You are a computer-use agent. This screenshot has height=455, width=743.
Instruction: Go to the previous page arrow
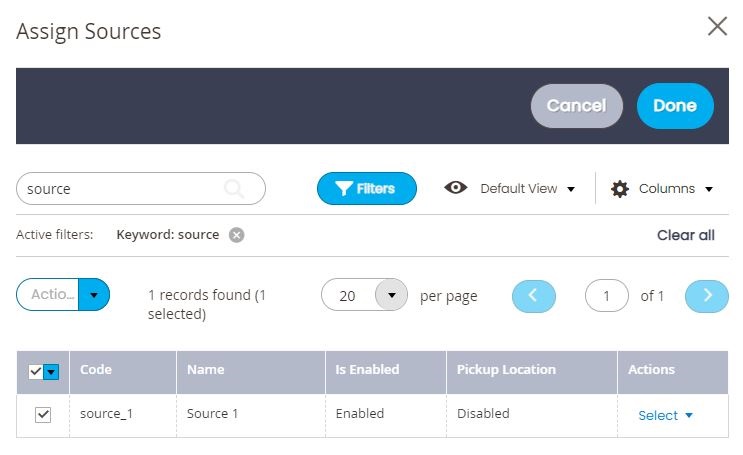(x=534, y=296)
